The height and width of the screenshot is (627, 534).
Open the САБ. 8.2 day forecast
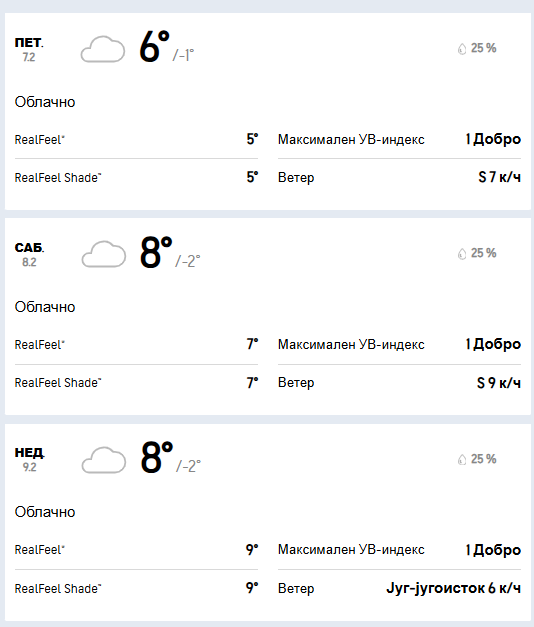[29, 254]
